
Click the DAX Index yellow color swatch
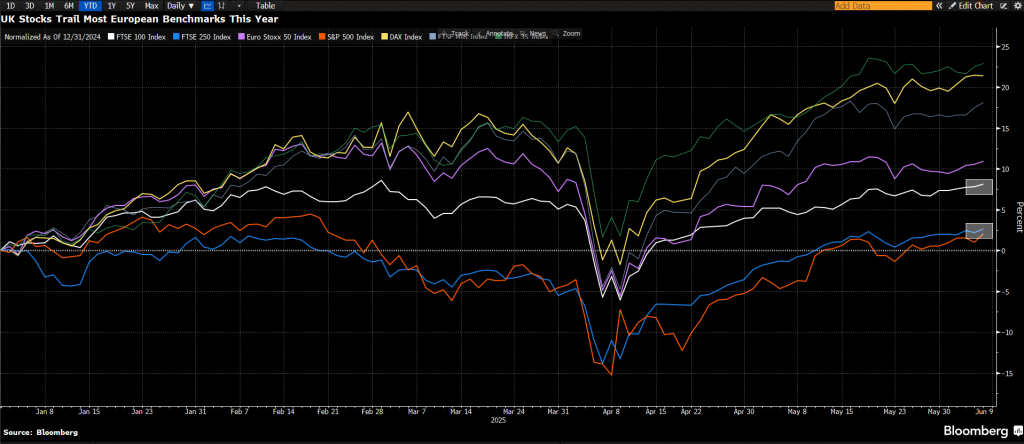coord(386,37)
